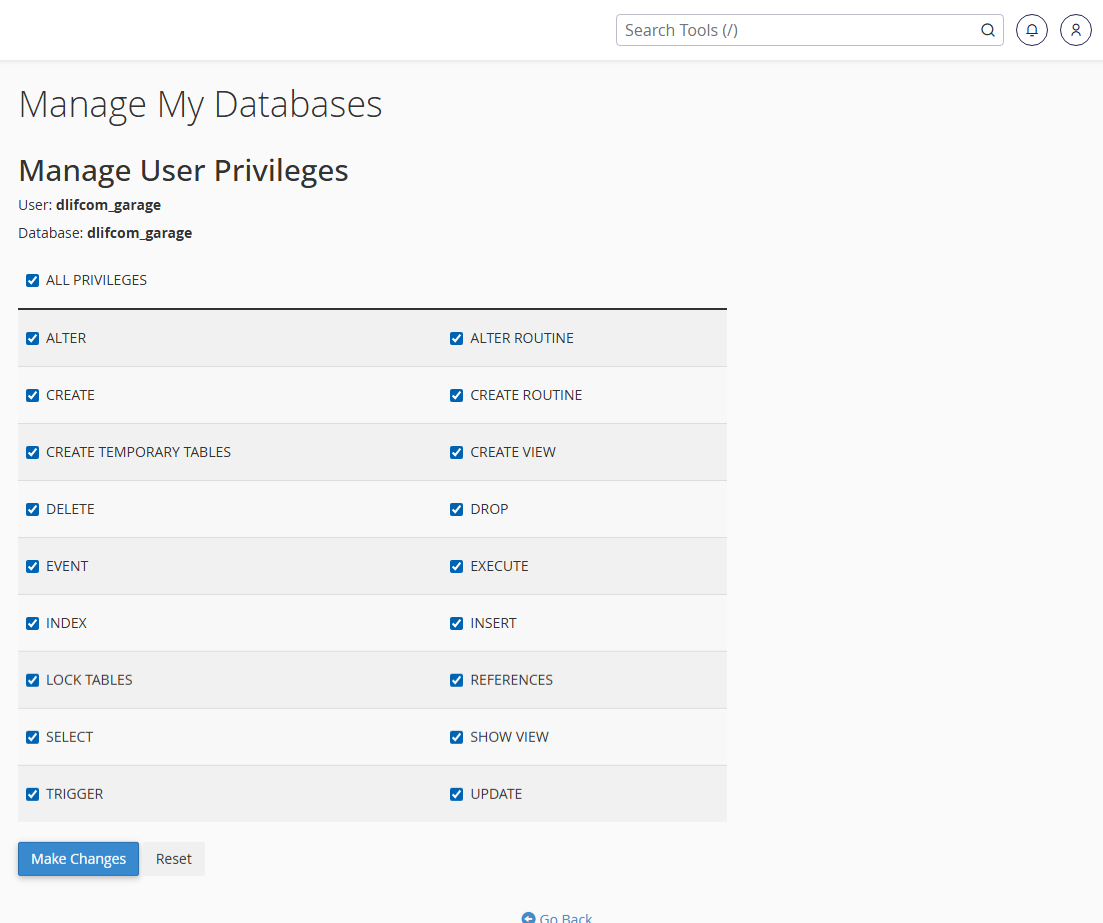Screen dimensions: 1103x923
Task: Uncheck the ALL PRIVILEGES checkbox
Action: 33,281
